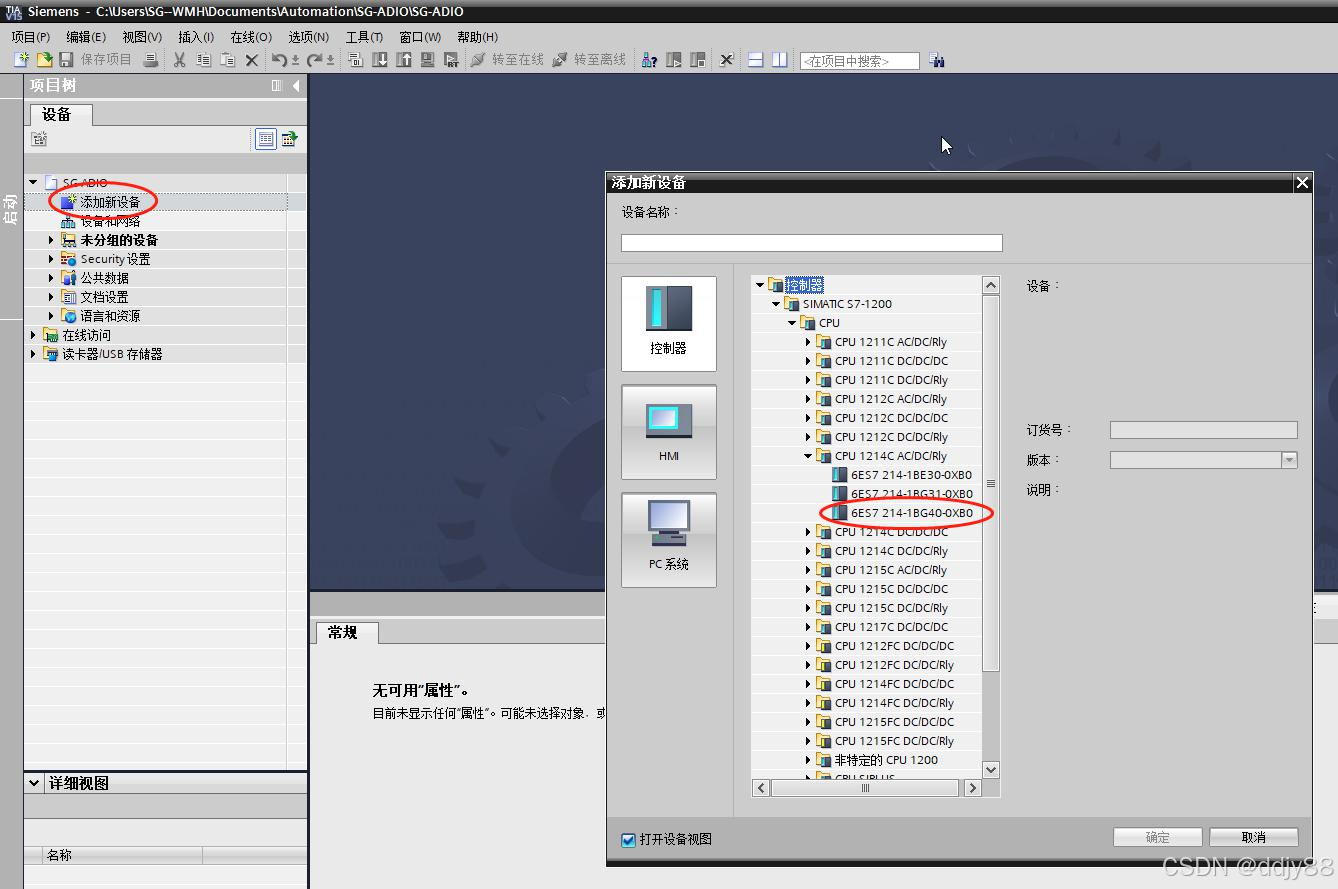Compile the project from the toolbar
The image size is (1338, 889).
tap(356, 60)
